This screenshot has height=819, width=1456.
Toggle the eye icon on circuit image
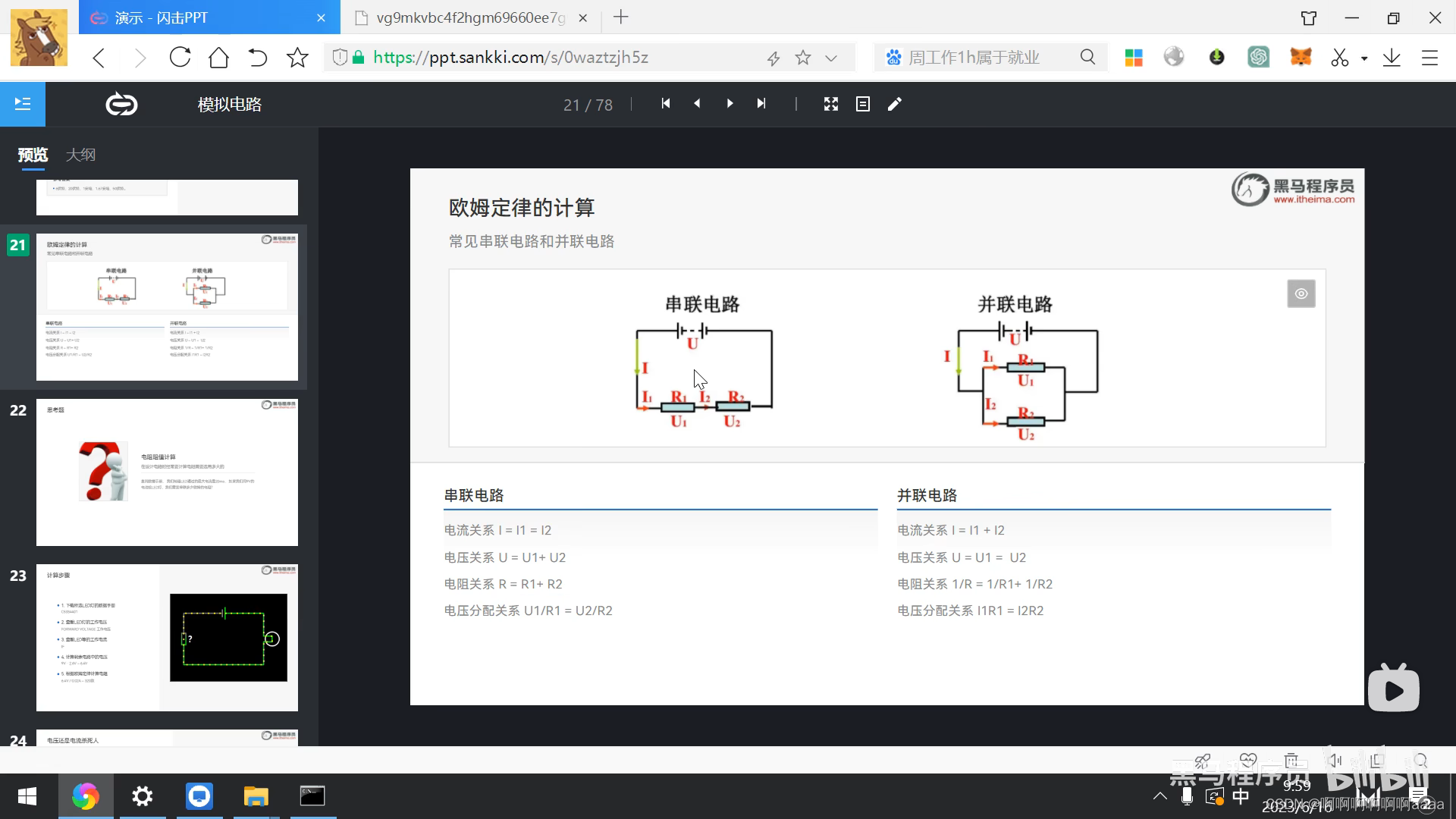pyautogui.click(x=1301, y=293)
